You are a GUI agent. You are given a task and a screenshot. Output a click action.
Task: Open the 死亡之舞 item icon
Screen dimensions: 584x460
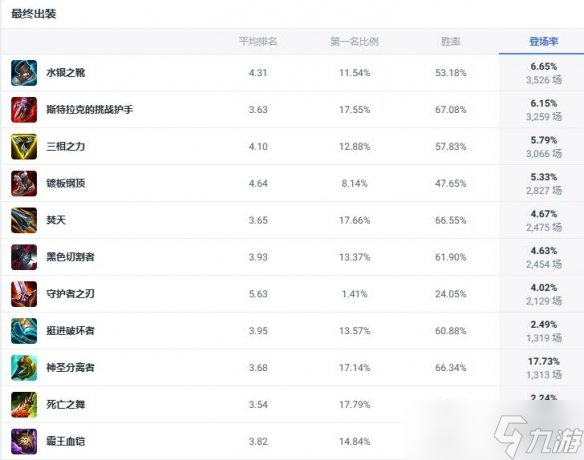point(24,405)
